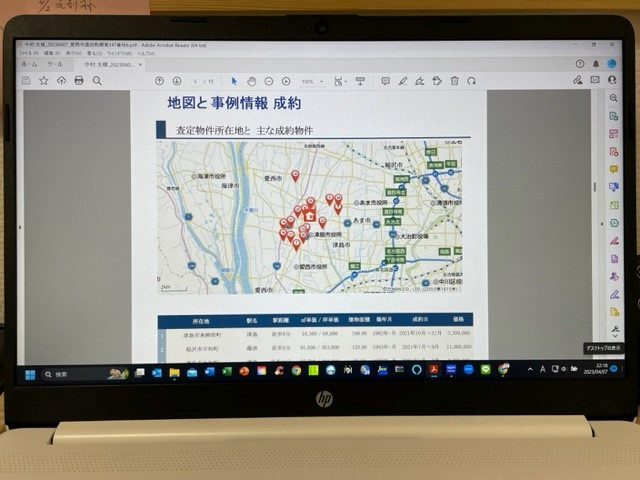This screenshot has width=640, height=480.
Task: Switch to the ホーム tab
Action: click(x=29, y=64)
